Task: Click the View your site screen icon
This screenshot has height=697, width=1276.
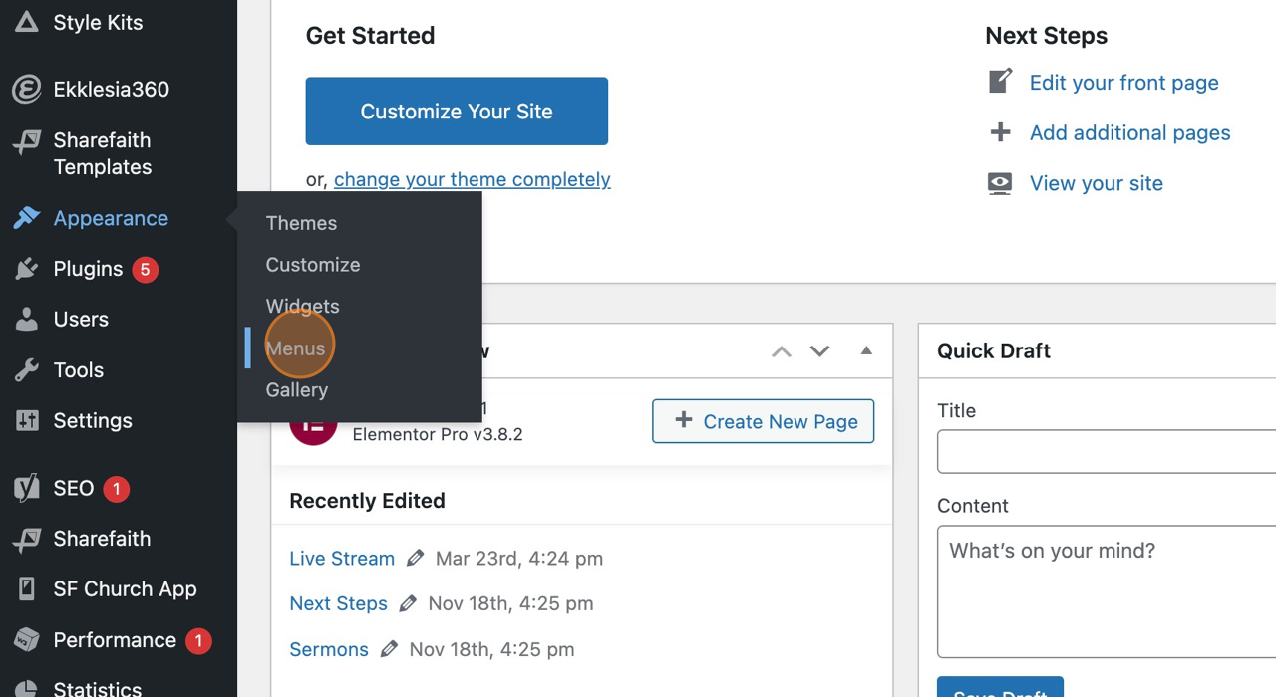Action: [1000, 183]
